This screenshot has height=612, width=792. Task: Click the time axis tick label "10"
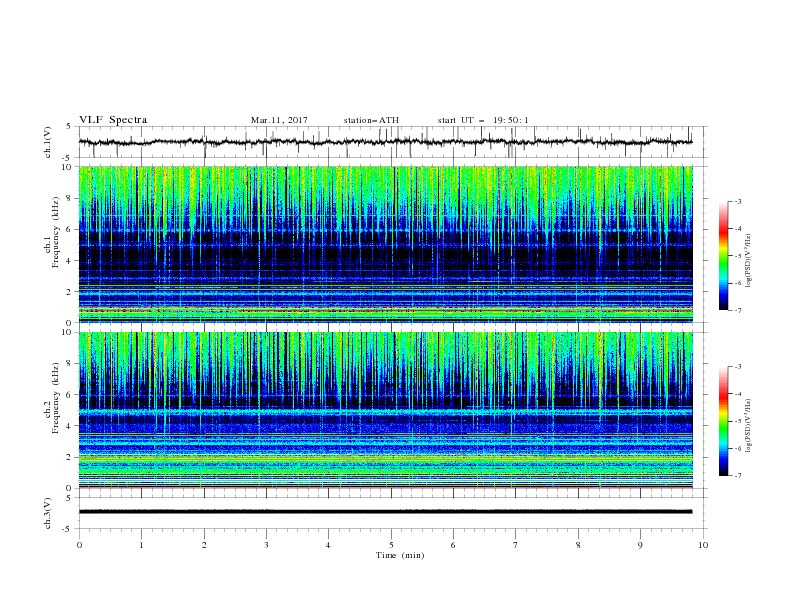coord(703,545)
